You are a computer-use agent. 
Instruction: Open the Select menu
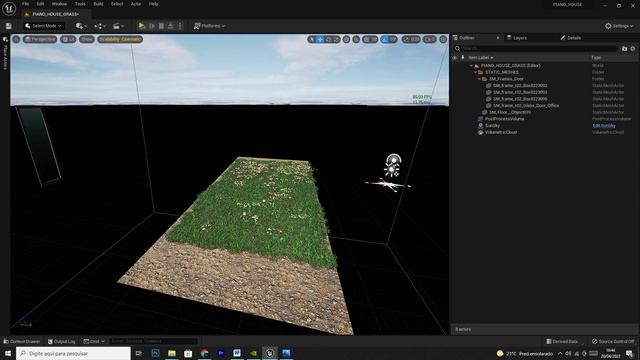(x=117, y=4)
